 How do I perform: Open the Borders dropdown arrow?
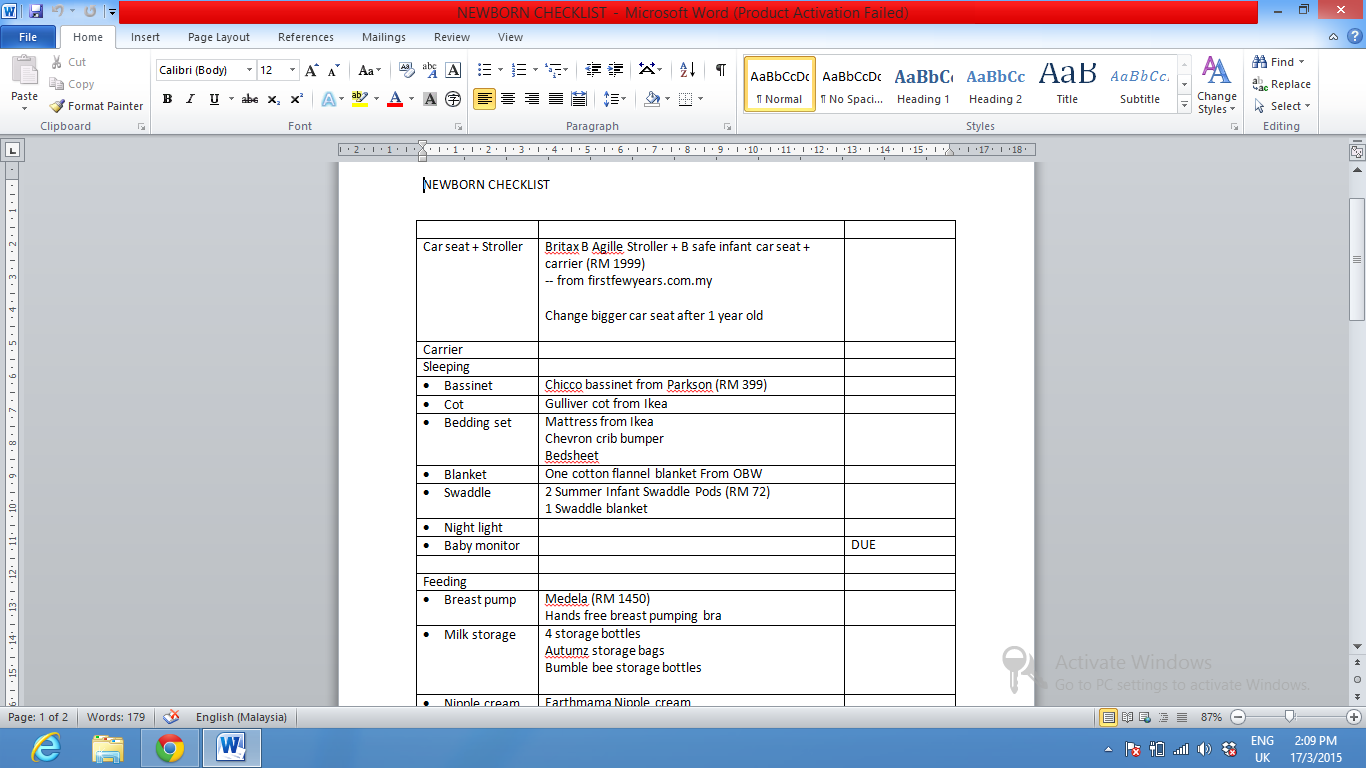700,99
